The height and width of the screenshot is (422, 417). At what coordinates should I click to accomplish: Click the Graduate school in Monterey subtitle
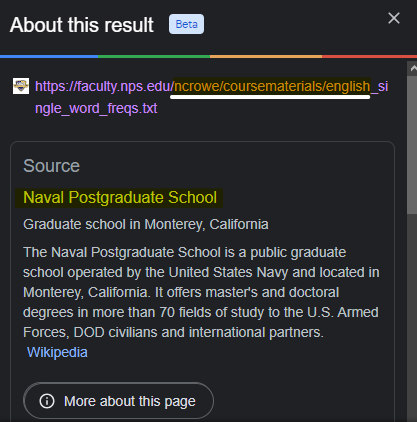(x=146, y=224)
